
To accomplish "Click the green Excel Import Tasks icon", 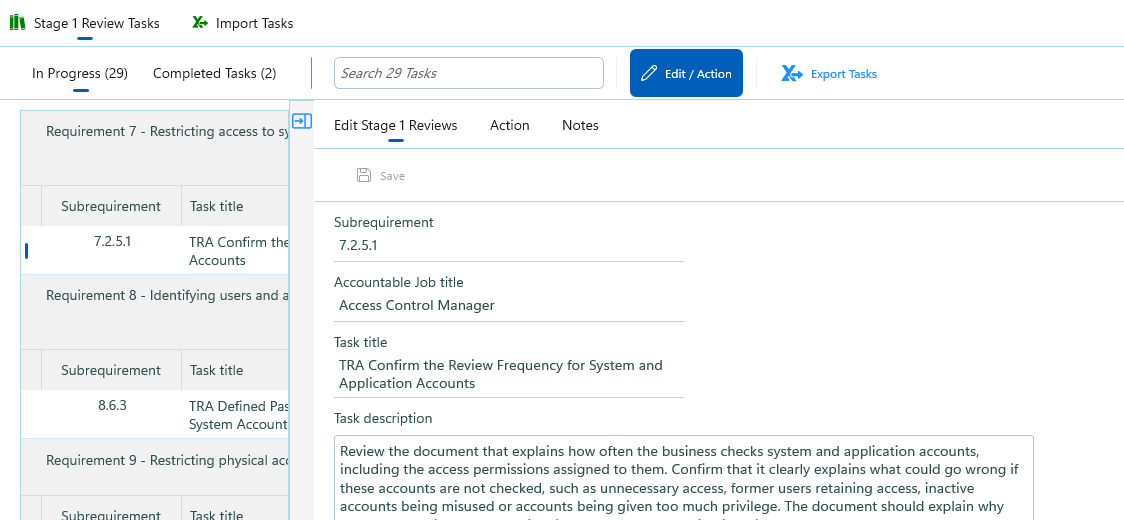I will tap(200, 23).
